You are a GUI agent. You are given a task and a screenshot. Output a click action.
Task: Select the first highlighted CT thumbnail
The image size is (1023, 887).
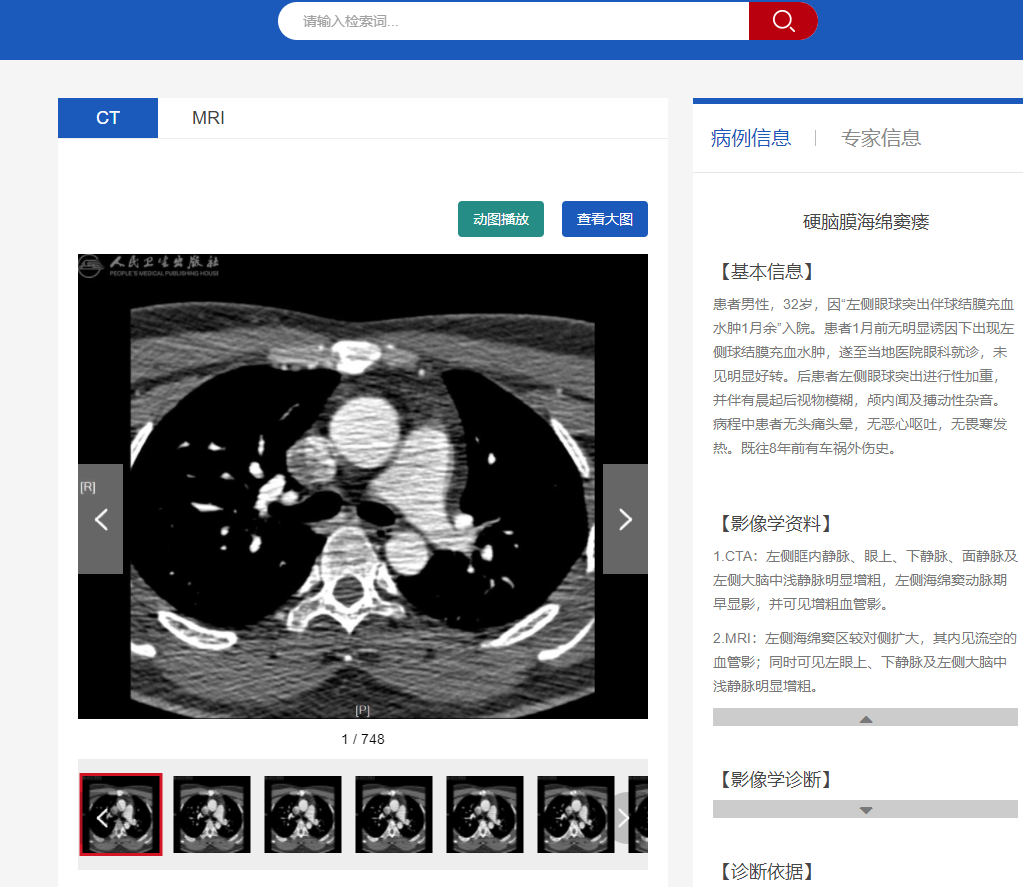pos(121,815)
